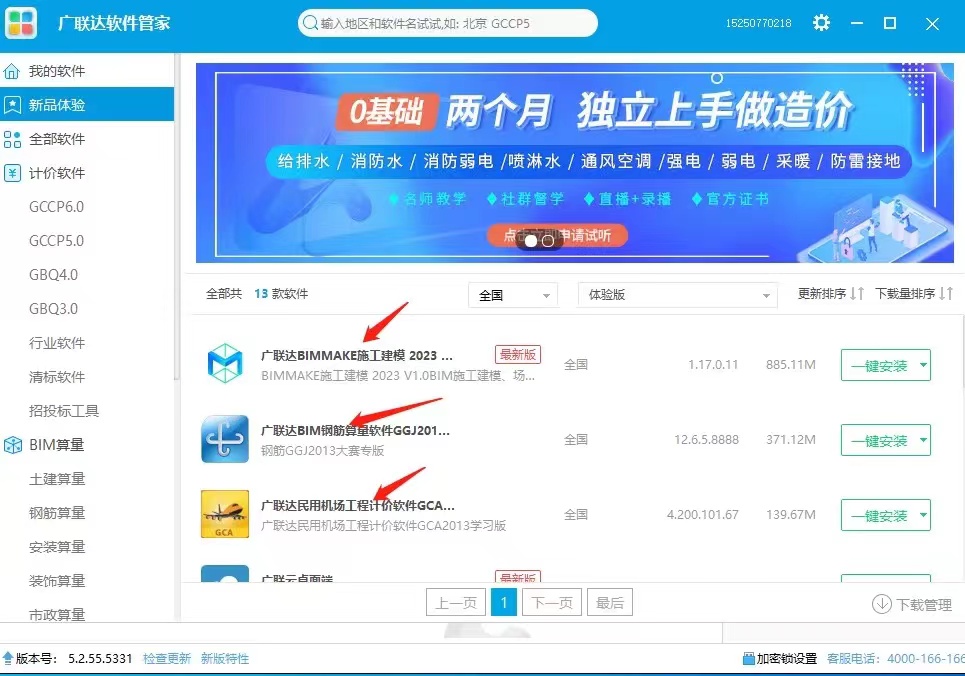965x676 pixels.
Task: Open 我的软件 section
Action: (x=87, y=71)
